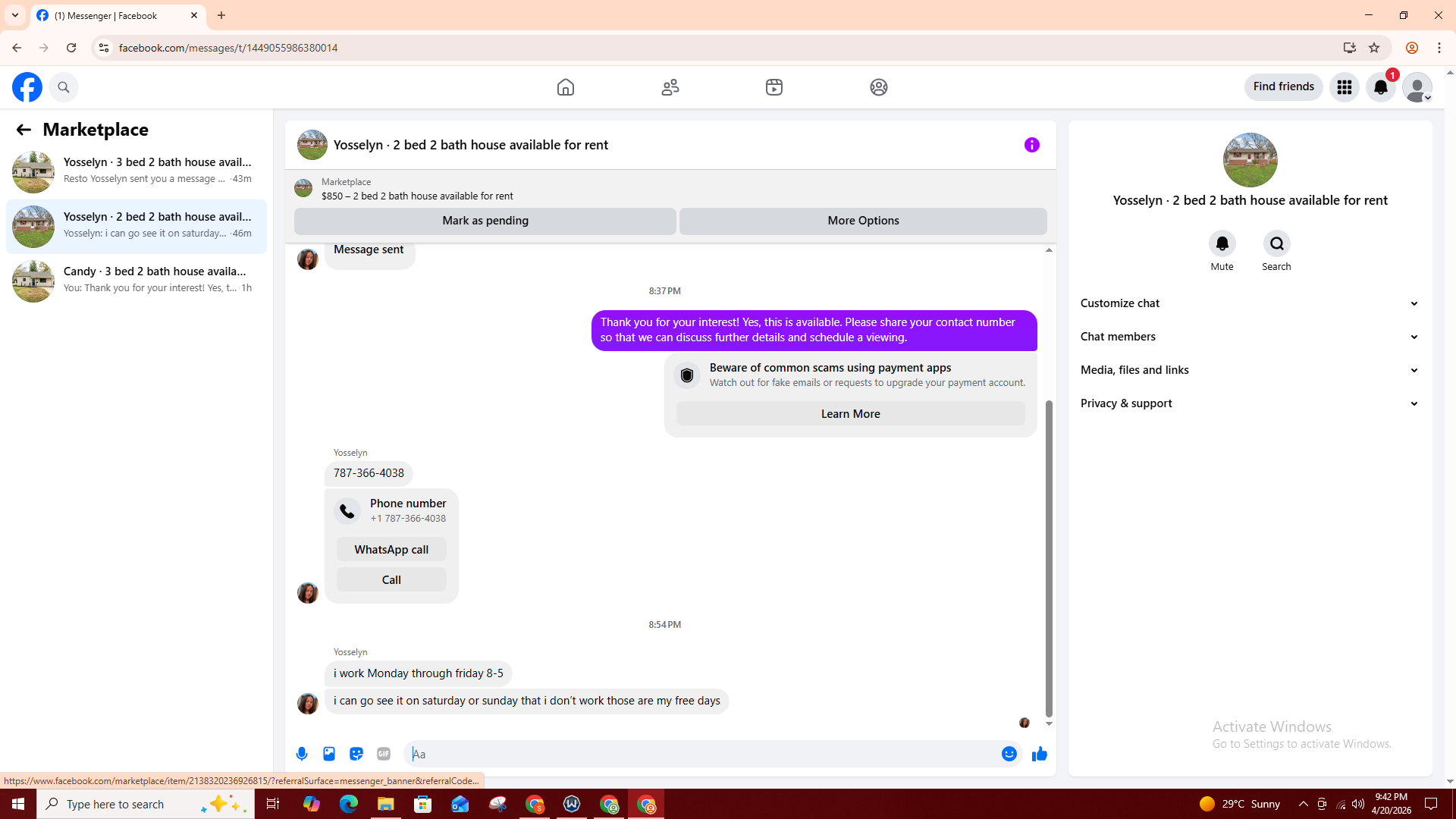Click the browser reload button

point(71,48)
